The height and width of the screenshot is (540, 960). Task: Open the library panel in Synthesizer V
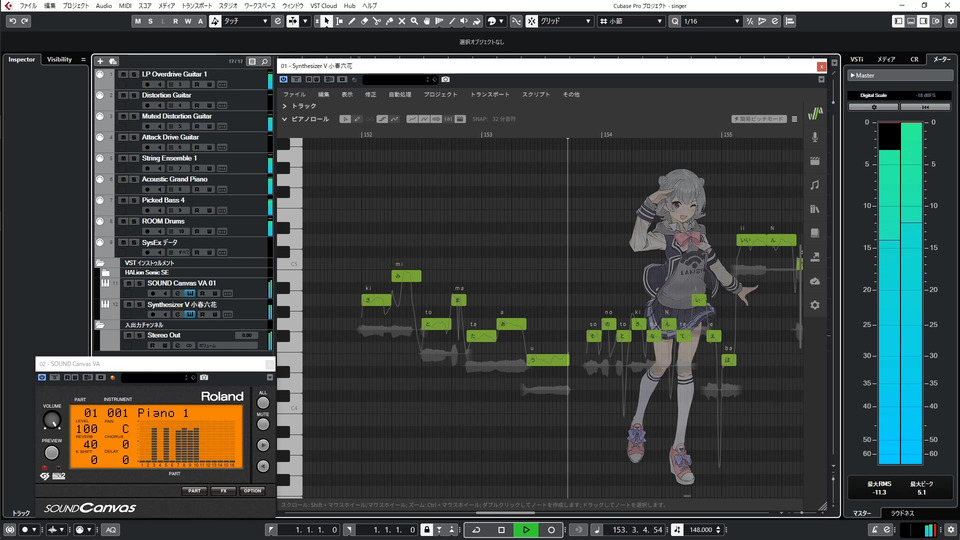(815, 209)
